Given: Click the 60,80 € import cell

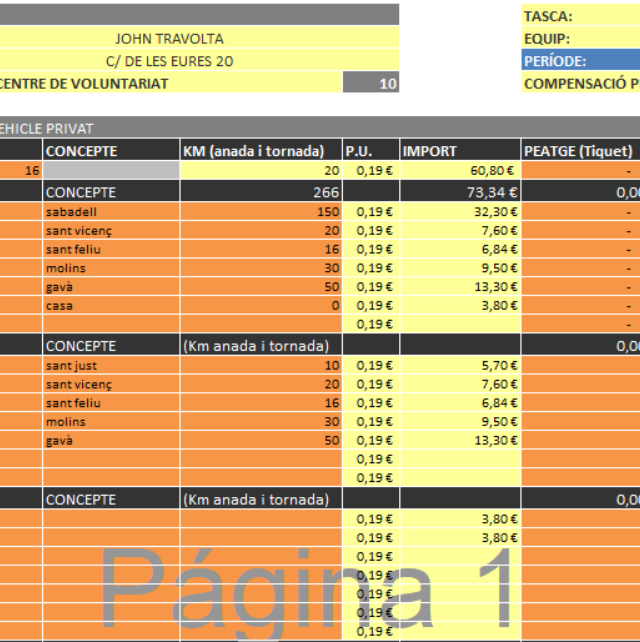Looking at the screenshot, I should (x=460, y=171).
